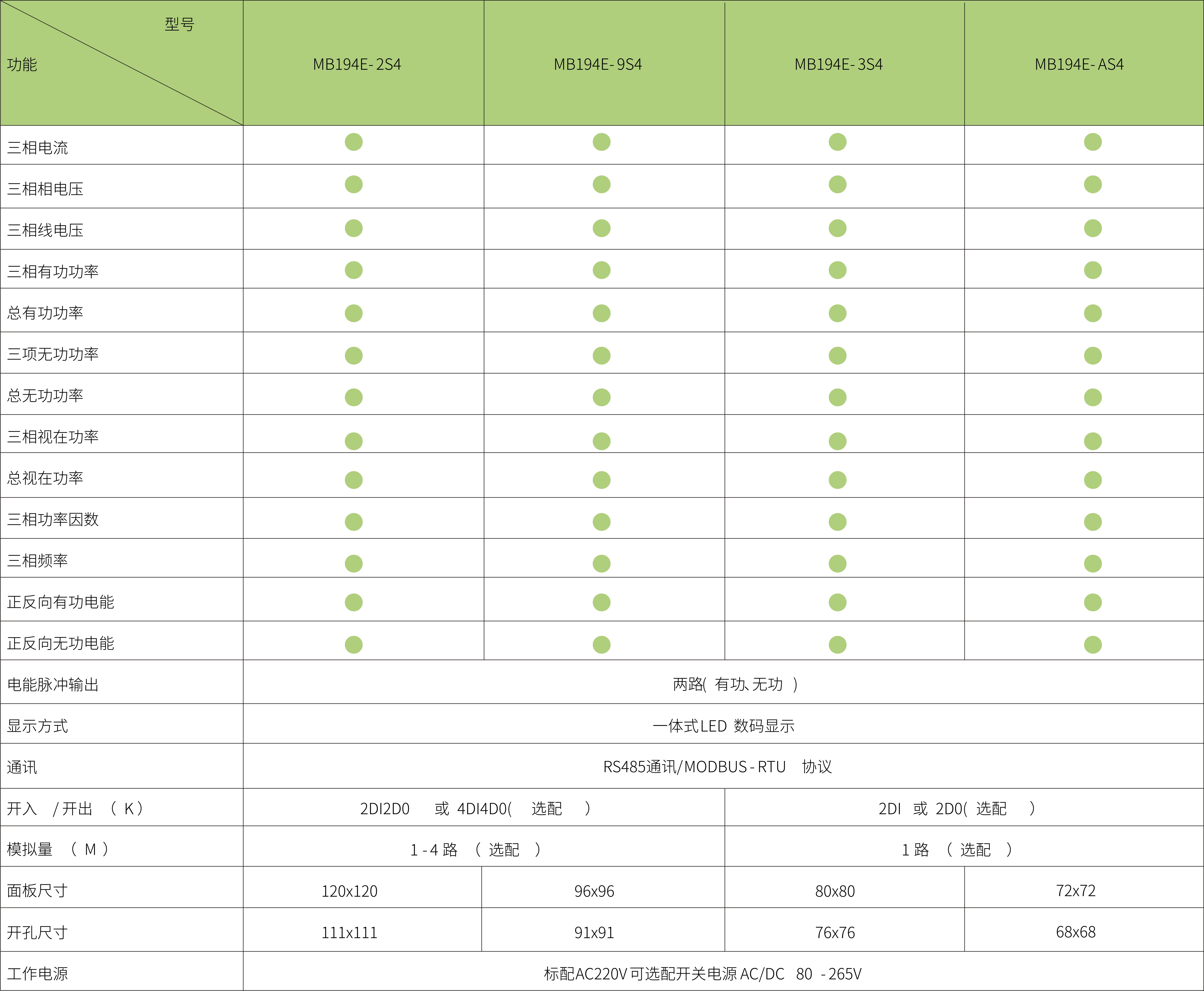1204x991 pixels.
Task: Click the 三相相电压 row label
Action: click(45, 189)
